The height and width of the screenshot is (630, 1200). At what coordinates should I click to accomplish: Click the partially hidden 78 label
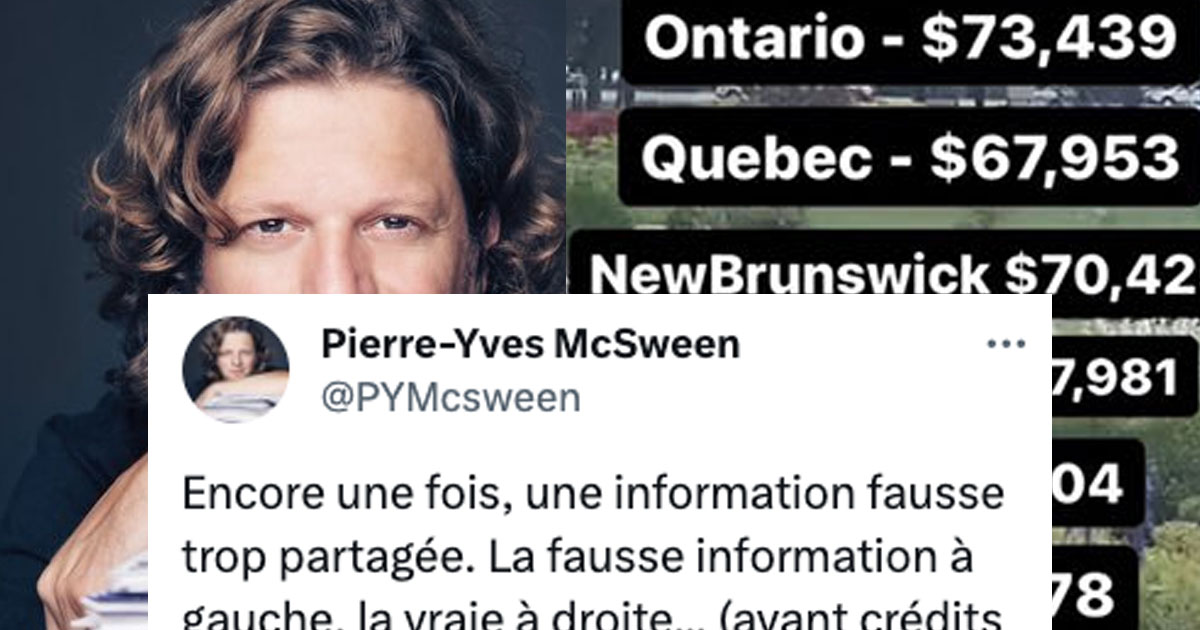[x=1095, y=592]
